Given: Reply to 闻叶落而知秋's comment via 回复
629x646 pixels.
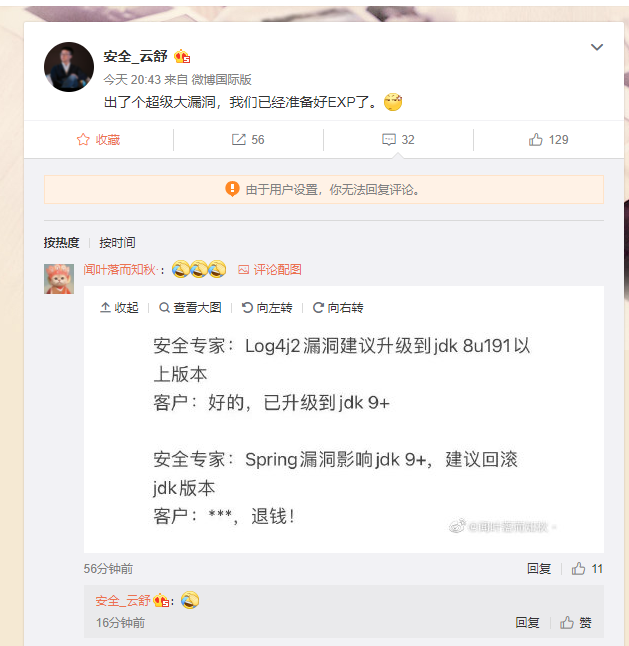Looking at the screenshot, I should [x=539, y=569].
